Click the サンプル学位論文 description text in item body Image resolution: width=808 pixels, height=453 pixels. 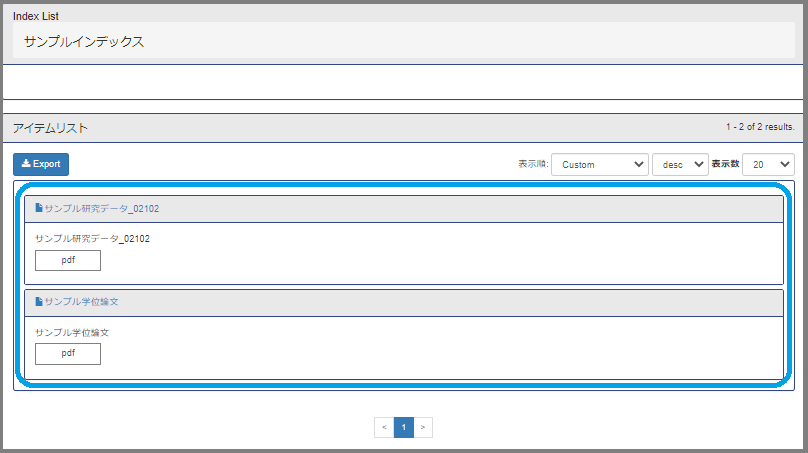tap(72, 332)
